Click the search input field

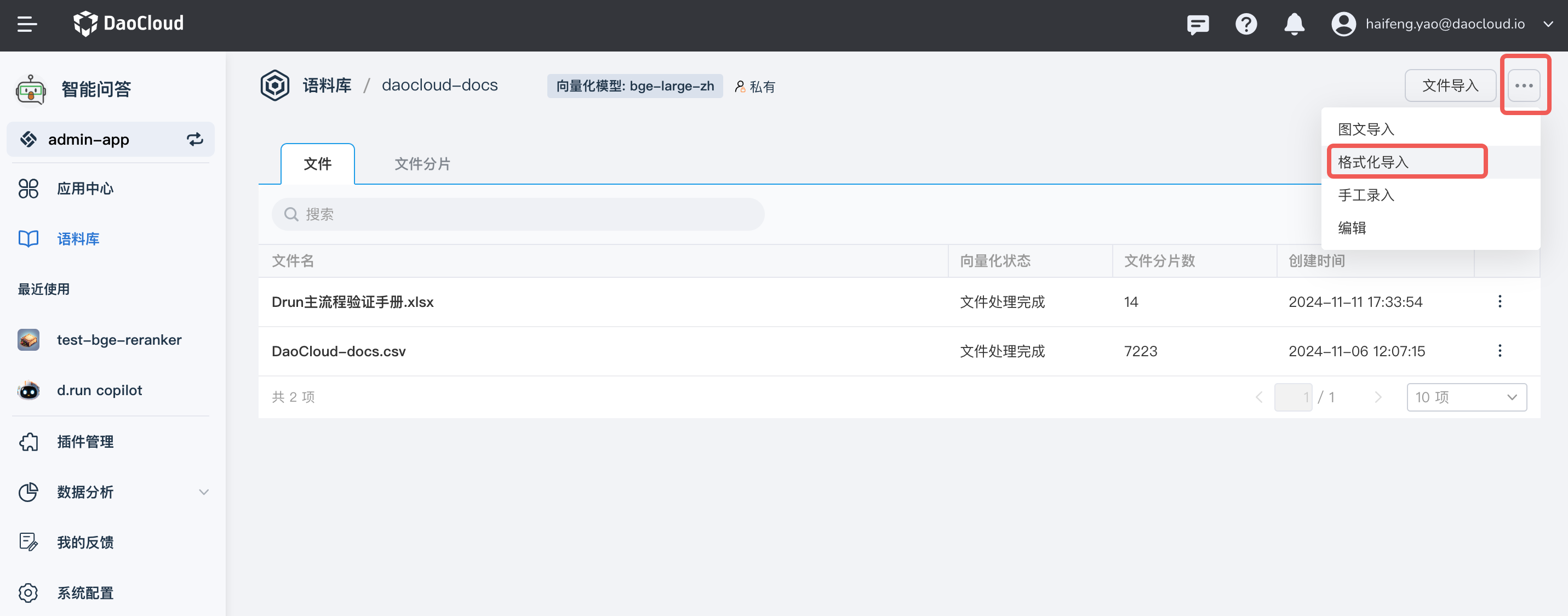pos(517,214)
